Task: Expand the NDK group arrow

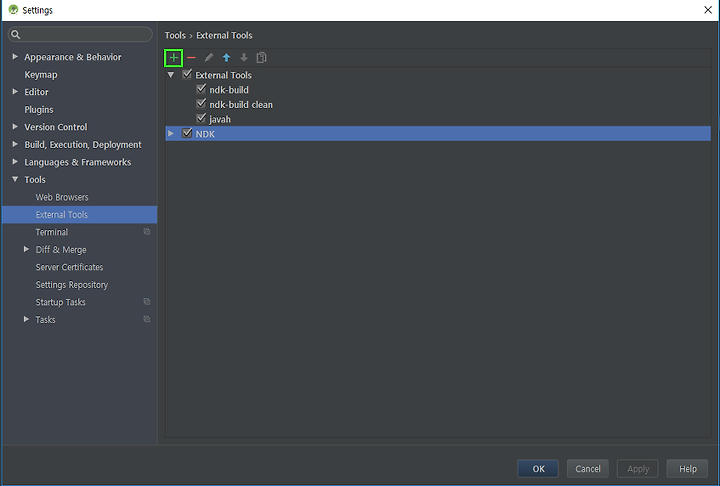Action: (171, 133)
